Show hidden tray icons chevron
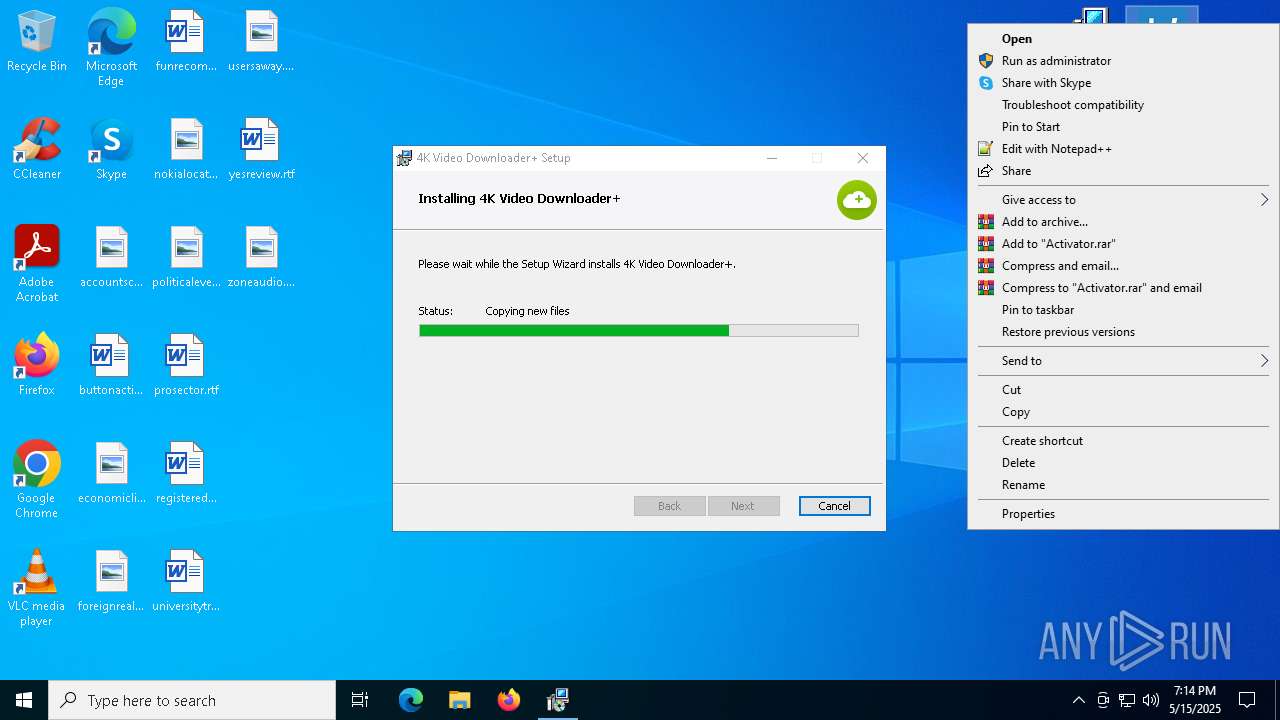 coord(1078,700)
